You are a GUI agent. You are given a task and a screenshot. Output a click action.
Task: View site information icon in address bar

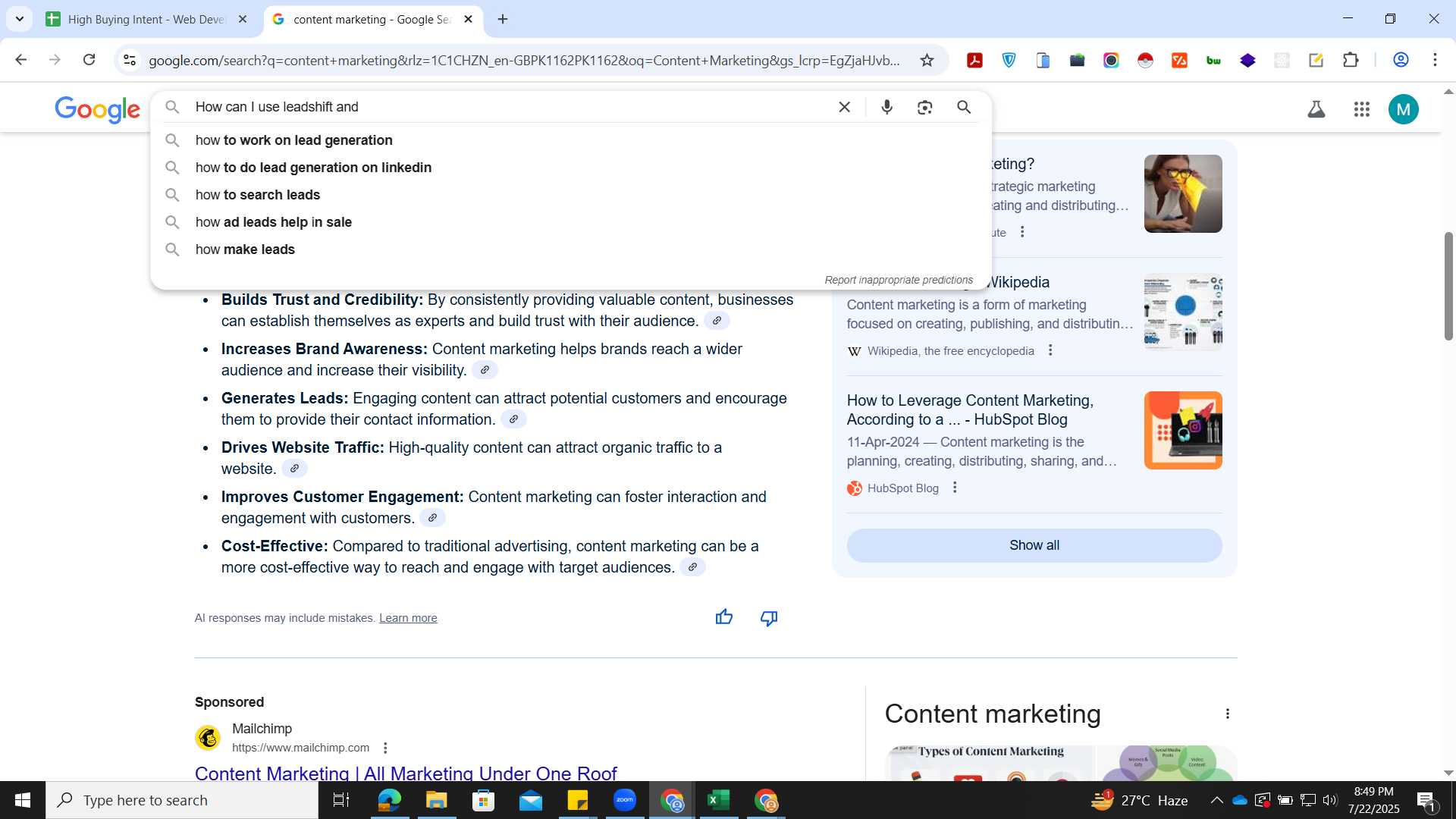click(130, 60)
